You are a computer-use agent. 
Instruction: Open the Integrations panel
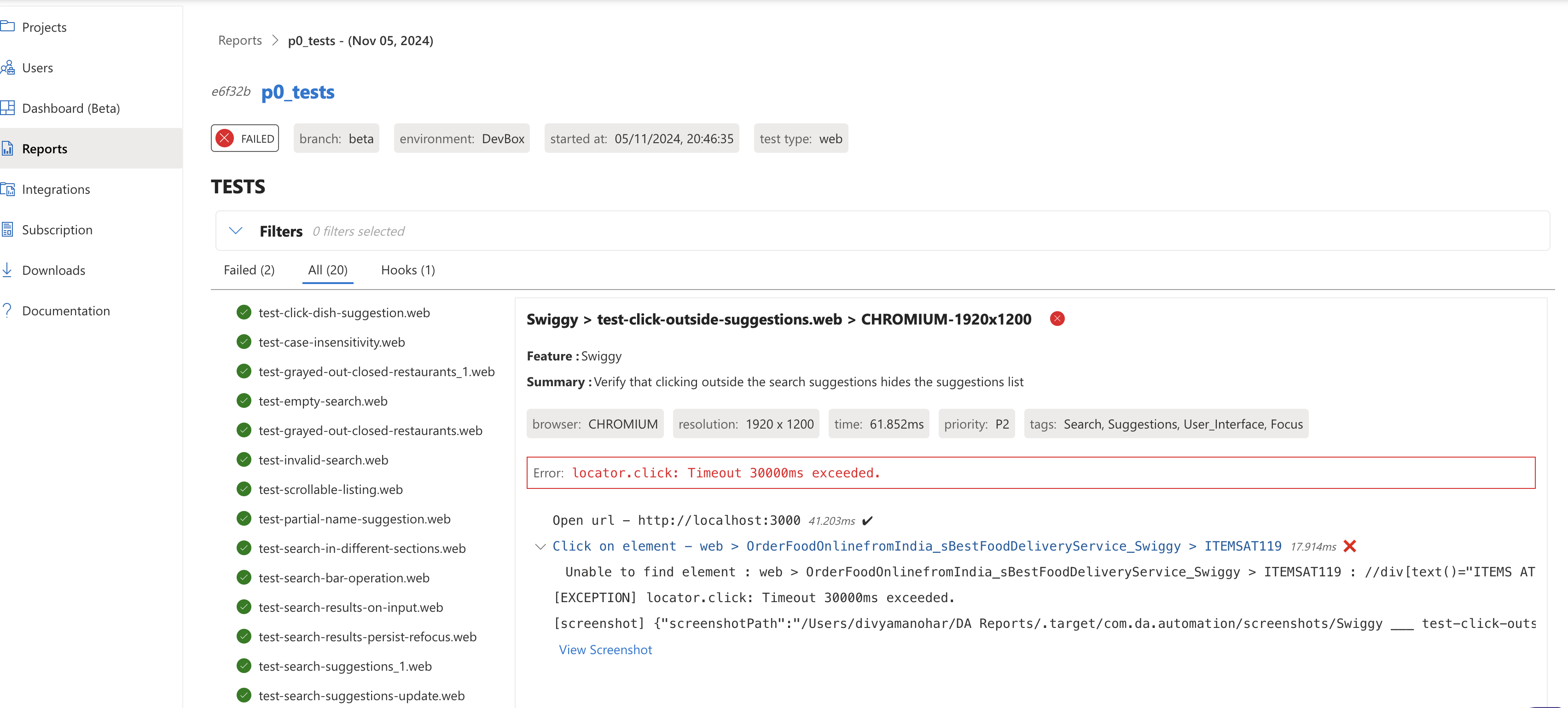pos(9,189)
